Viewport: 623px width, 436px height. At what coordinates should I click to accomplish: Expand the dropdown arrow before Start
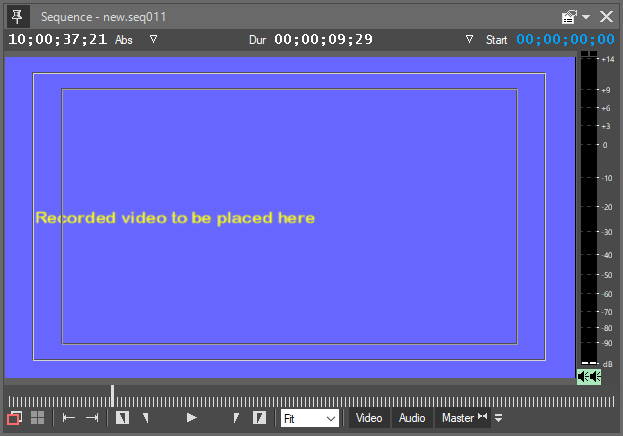tap(470, 39)
